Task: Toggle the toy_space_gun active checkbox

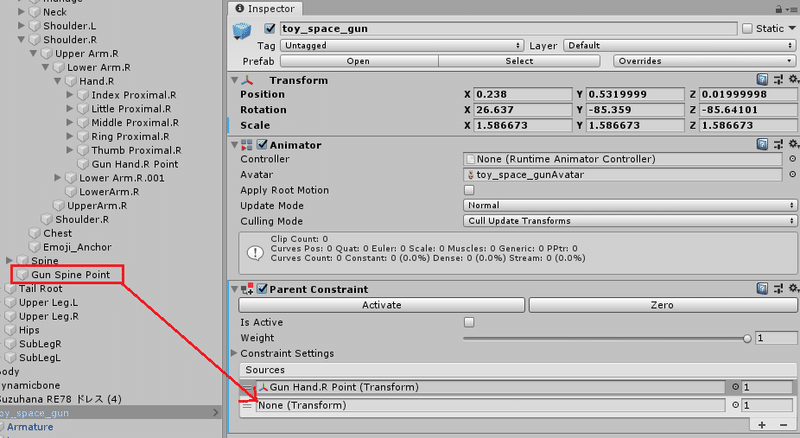Action: (270, 29)
